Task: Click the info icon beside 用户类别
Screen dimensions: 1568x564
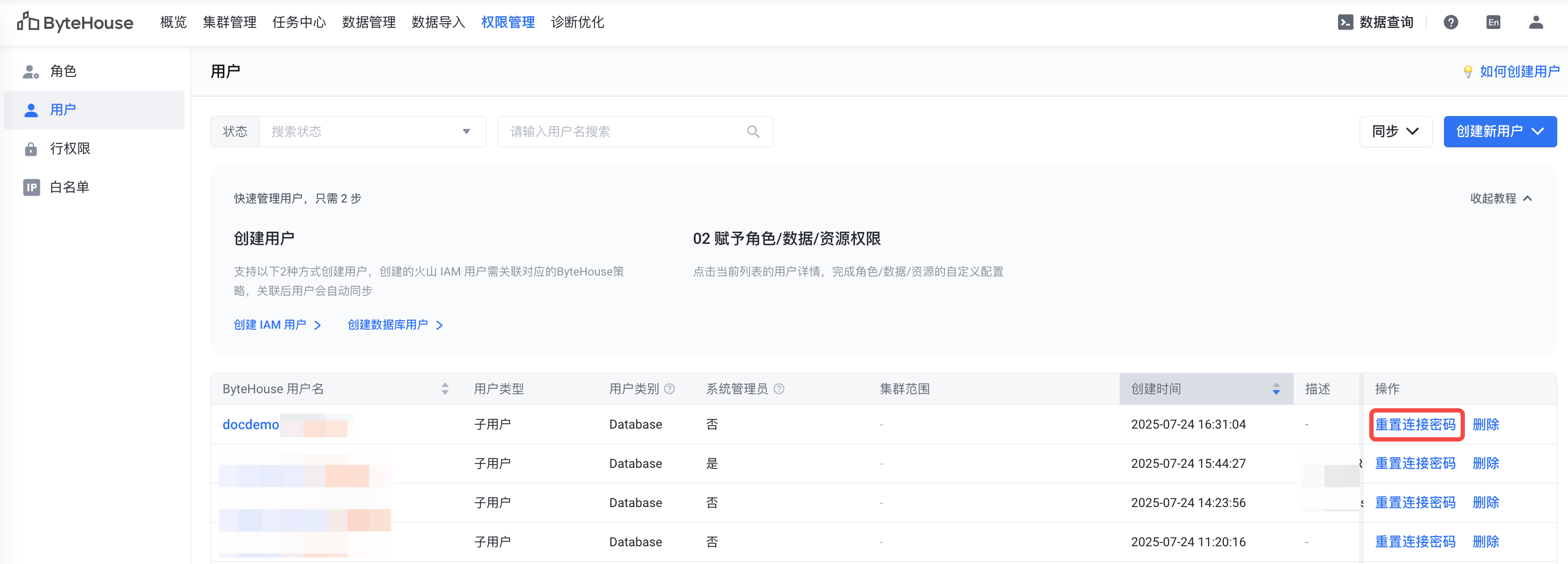Action: (670, 388)
